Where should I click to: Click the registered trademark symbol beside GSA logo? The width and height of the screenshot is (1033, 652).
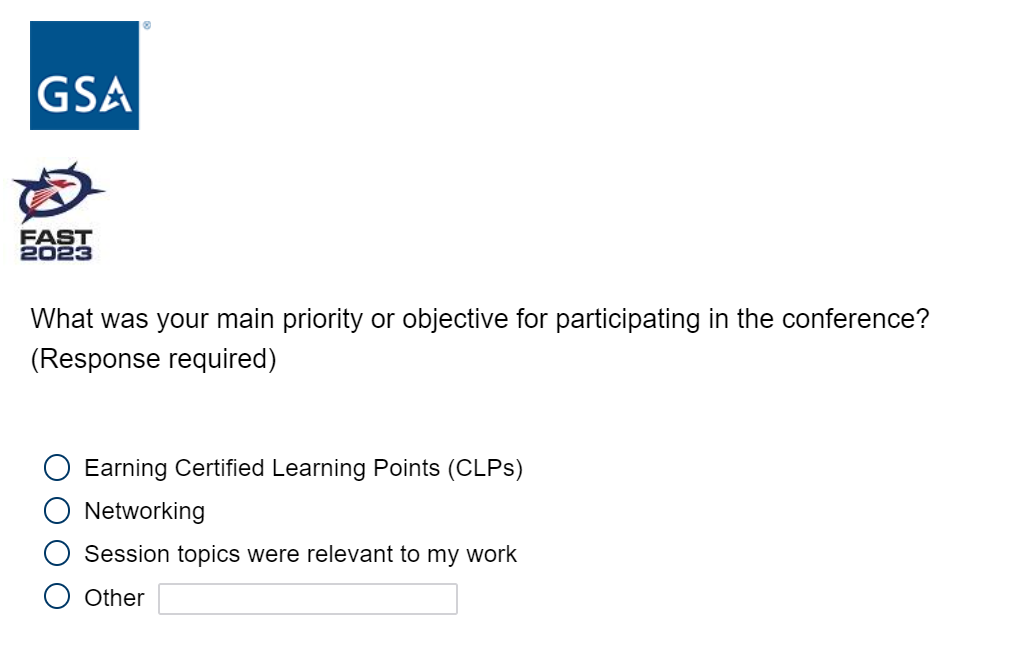pos(147,26)
